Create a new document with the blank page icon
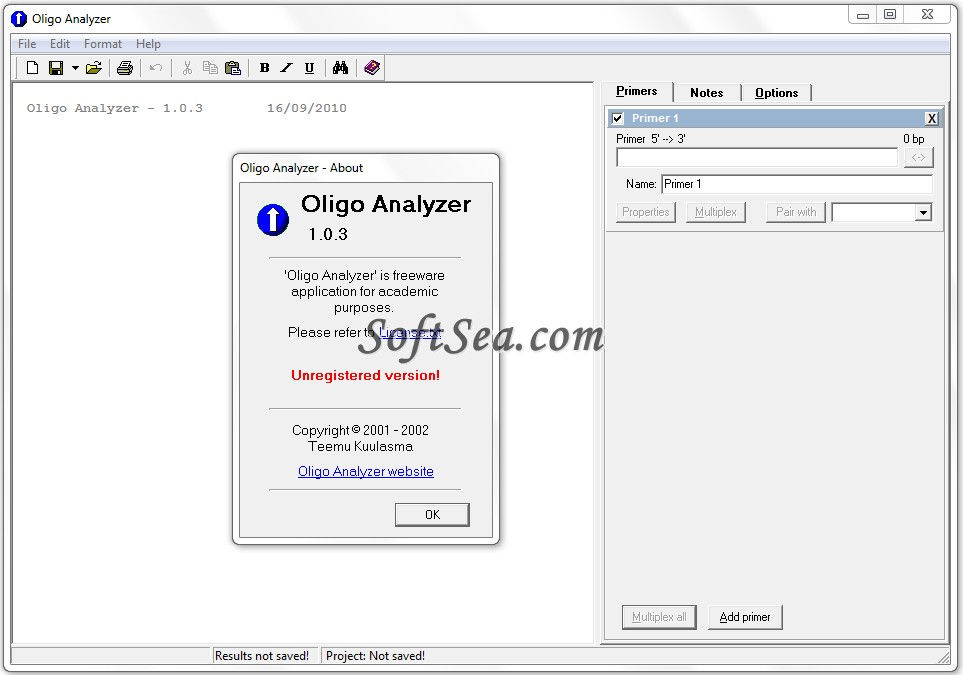Screen dimensions: 963x675 click(33, 68)
